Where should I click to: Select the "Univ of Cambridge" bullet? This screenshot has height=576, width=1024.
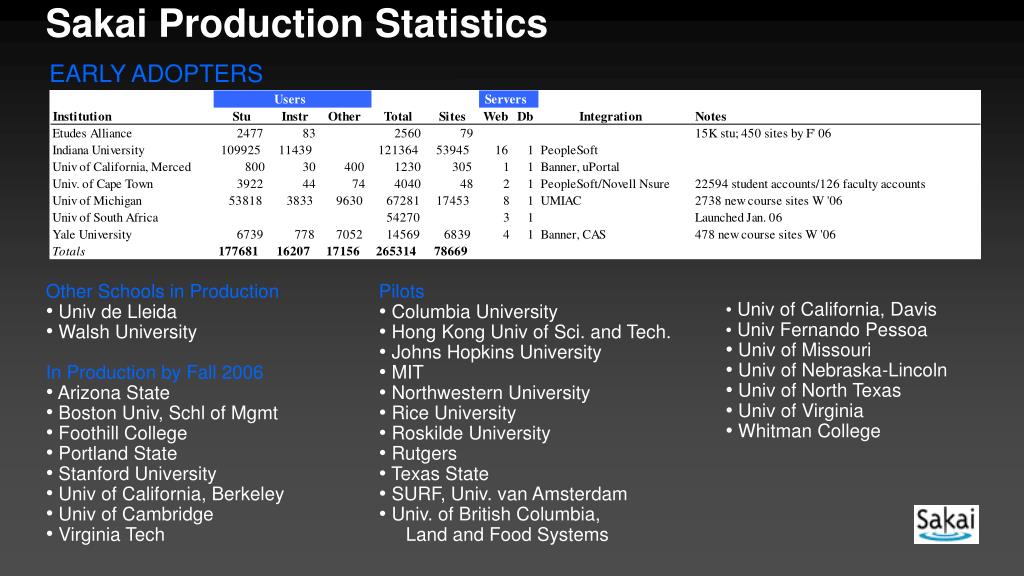tap(130, 515)
